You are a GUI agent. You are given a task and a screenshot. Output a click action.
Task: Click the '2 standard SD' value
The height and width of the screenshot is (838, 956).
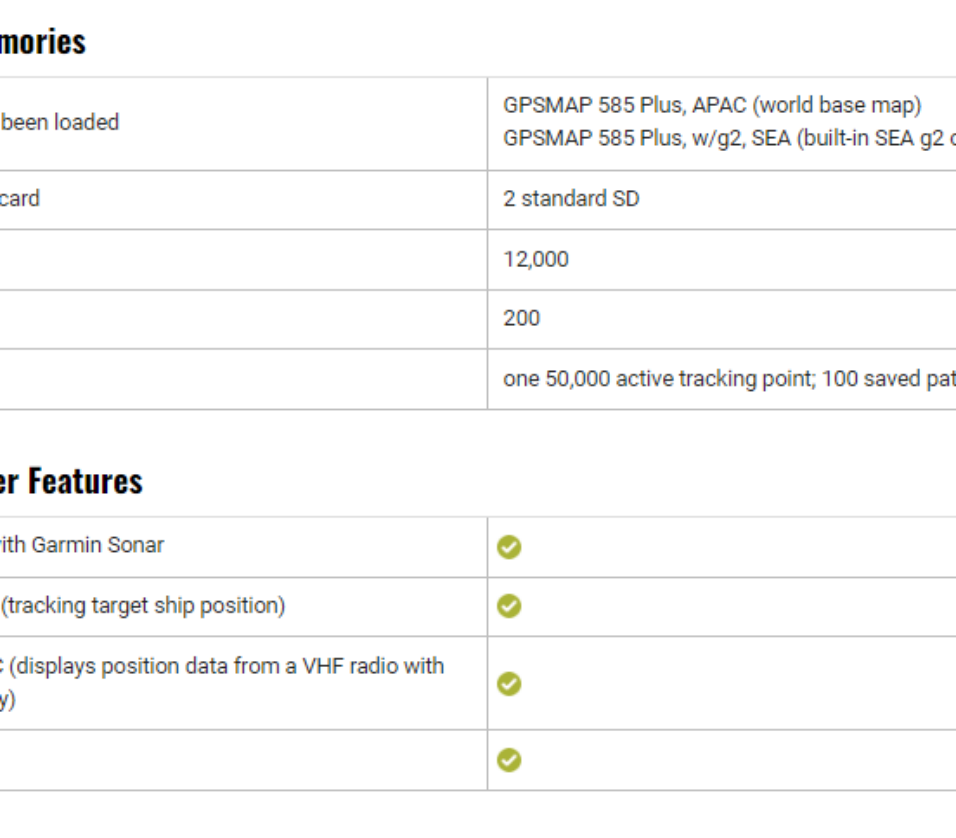point(571,199)
